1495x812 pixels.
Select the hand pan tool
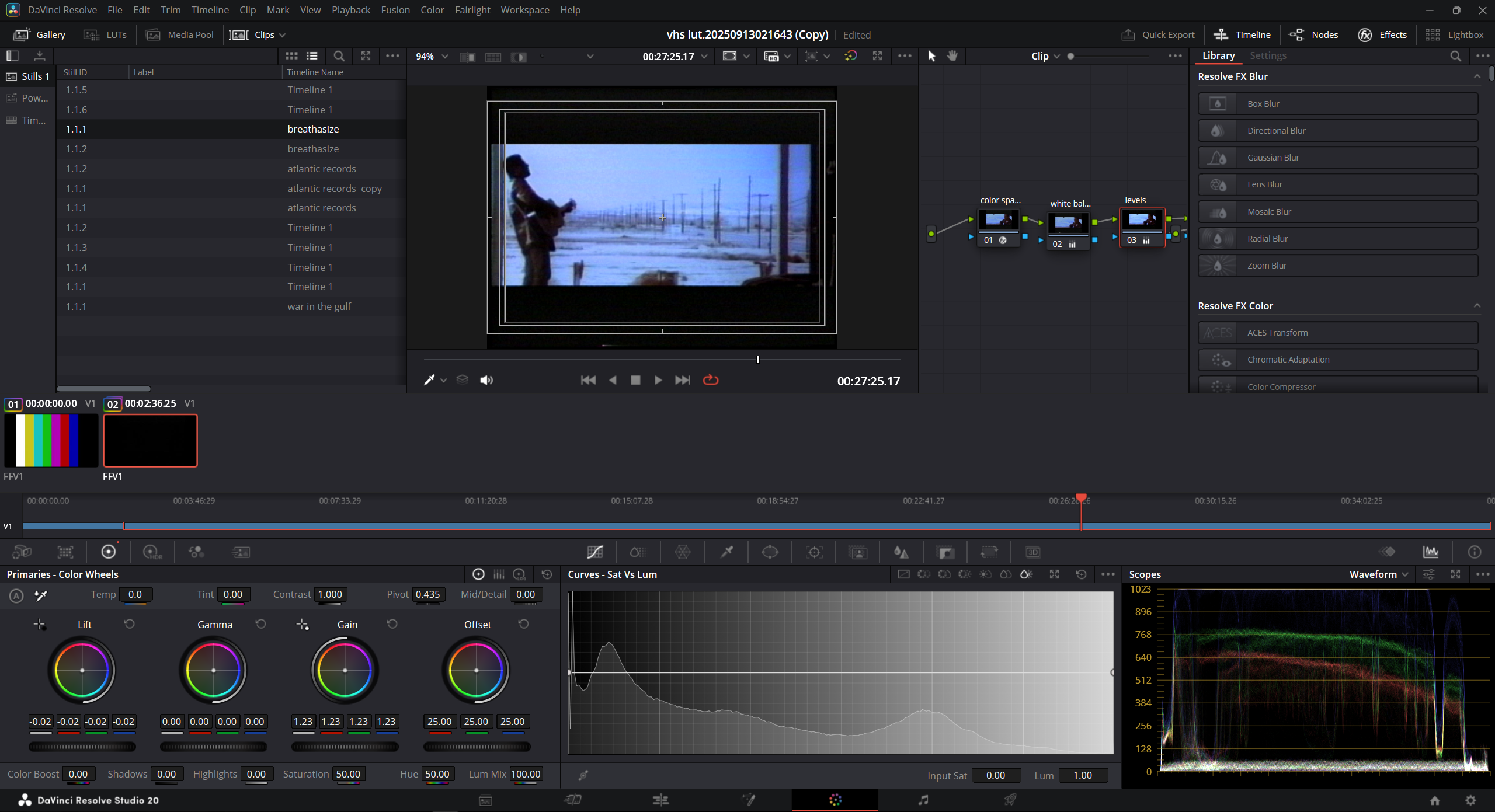point(952,56)
